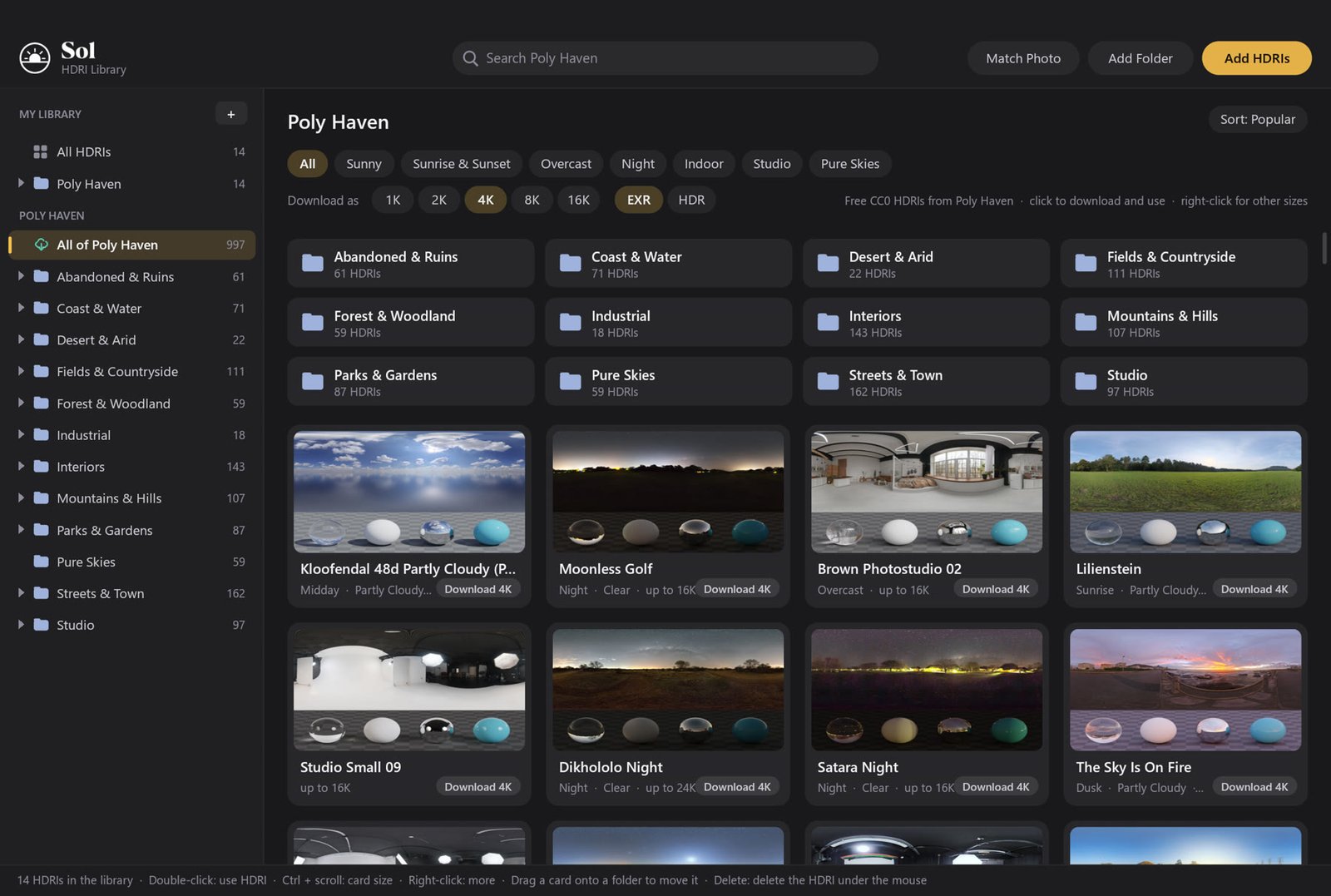Viewport: 1331px width, 896px height.
Task: Click the plus icon beside My Library
Action: coord(231,114)
